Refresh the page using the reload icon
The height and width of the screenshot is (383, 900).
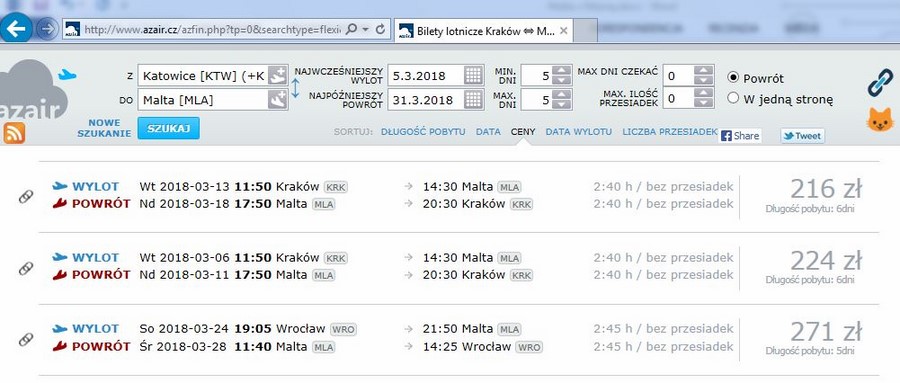tap(380, 29)
